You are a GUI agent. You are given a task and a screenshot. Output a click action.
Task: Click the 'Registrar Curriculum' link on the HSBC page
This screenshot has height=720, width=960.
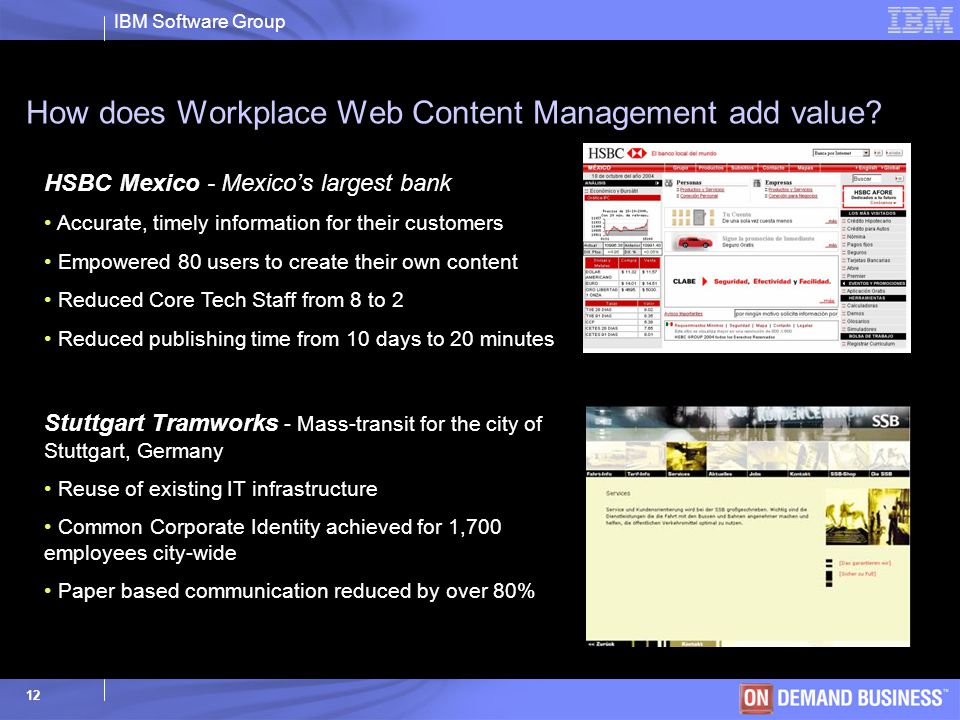[x=871, y=344]
